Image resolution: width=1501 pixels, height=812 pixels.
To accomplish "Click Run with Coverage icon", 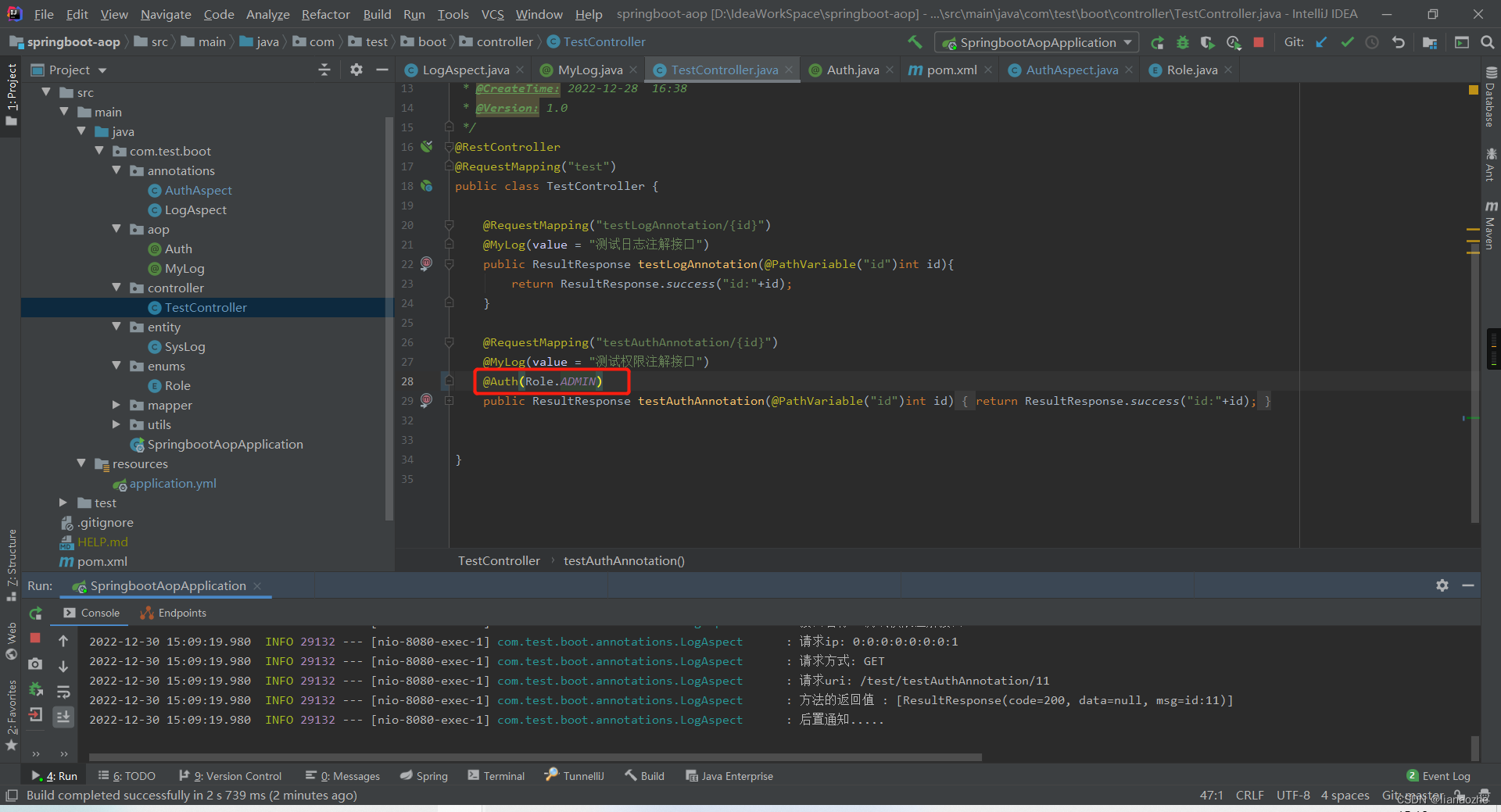I will pyautogui.click(x=1208, y=42).
